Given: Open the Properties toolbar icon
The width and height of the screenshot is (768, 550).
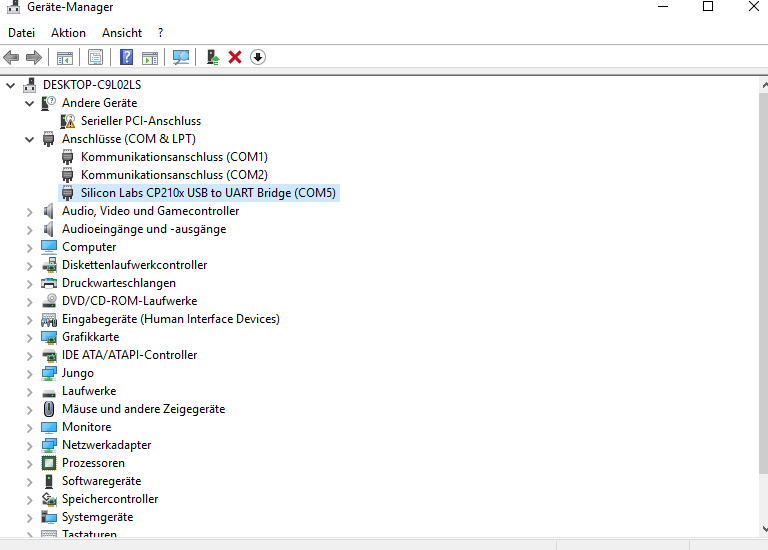Looking at the screenshot, I should tap(96, 57).
